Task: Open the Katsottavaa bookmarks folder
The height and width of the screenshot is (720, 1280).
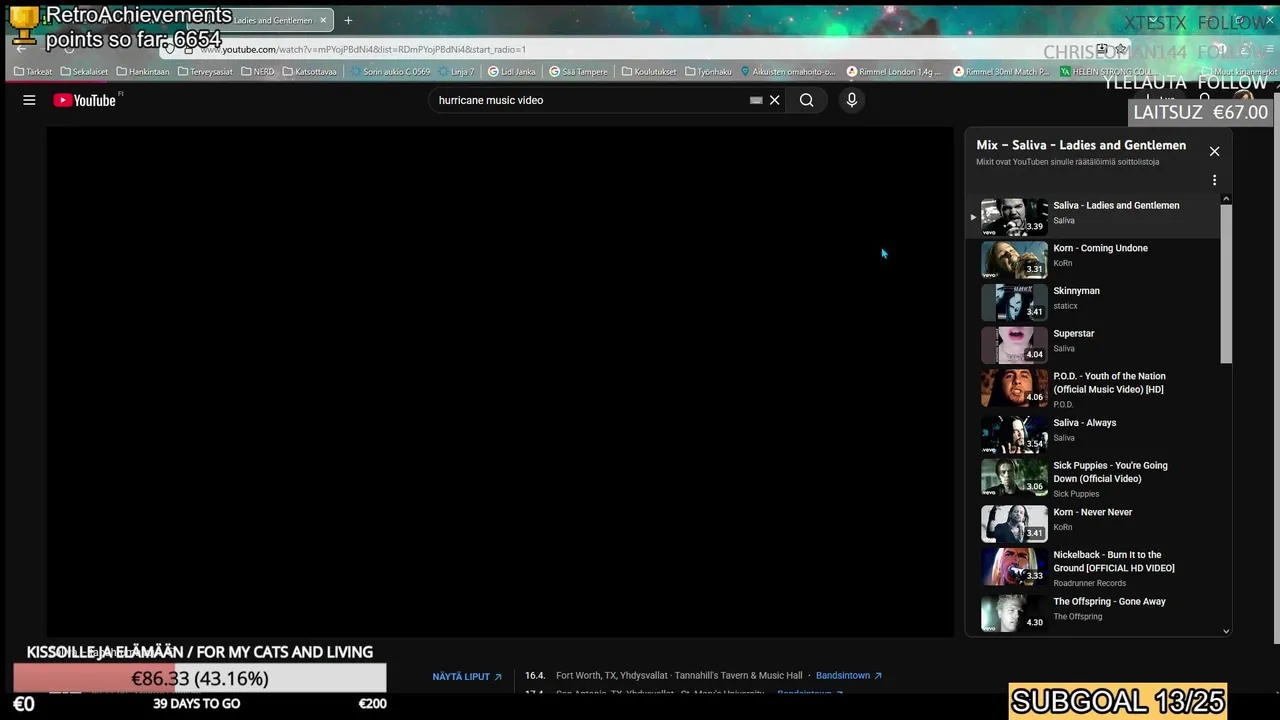Action: coord(310,72)
